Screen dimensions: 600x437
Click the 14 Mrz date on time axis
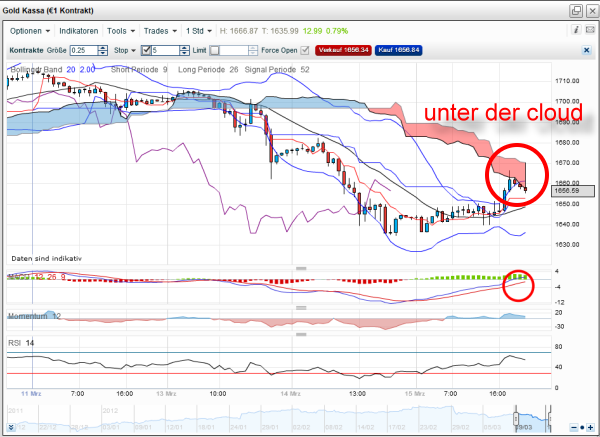tap(290, 393)
